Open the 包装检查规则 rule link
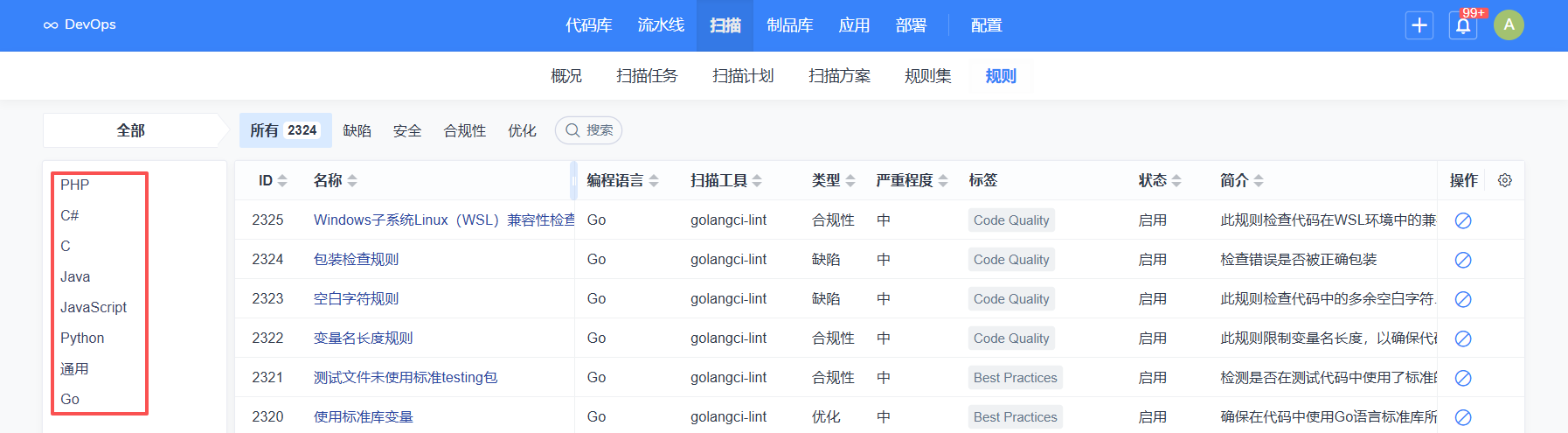 click(x=356, y=259)
